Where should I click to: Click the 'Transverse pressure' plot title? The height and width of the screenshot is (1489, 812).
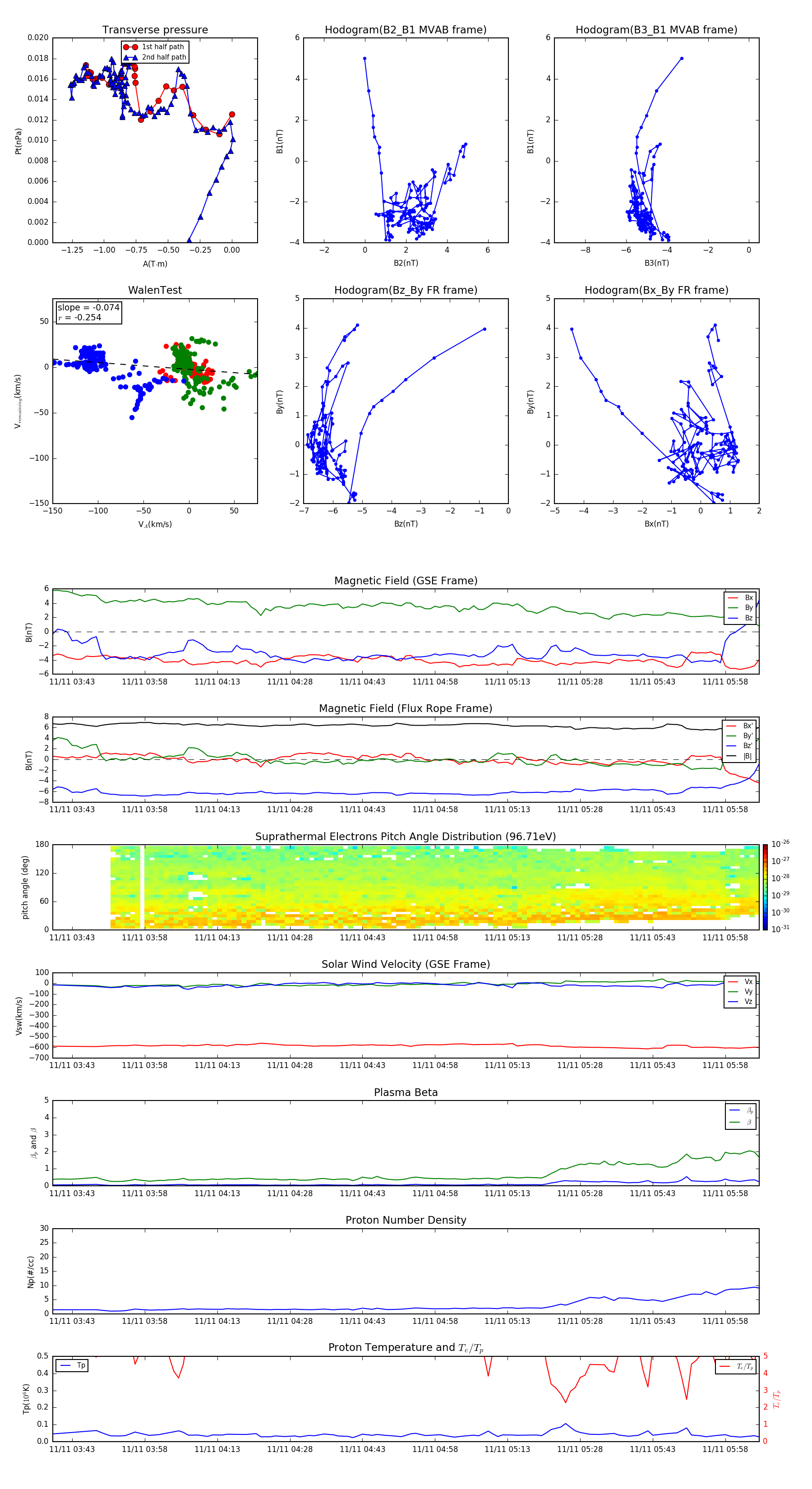tap(155, 29)
